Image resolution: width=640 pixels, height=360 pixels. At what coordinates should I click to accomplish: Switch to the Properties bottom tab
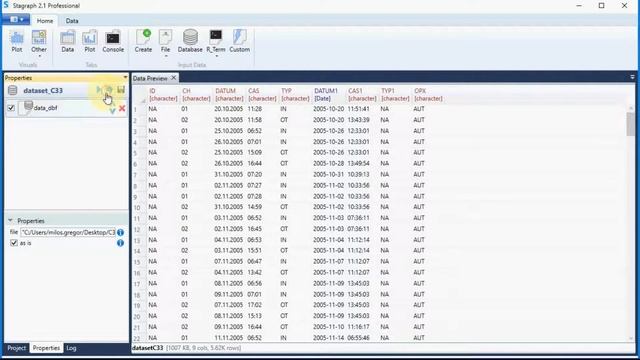click(x=46, y=348)
